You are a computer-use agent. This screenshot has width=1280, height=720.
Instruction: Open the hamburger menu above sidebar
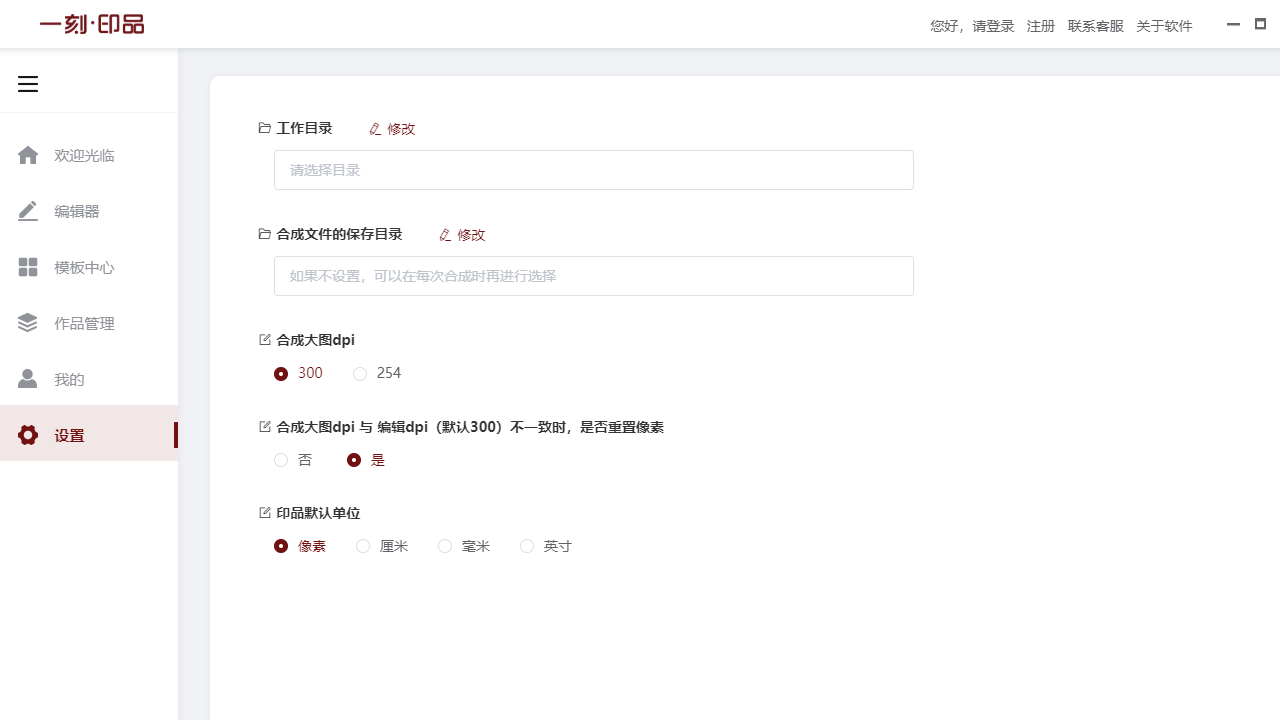coord(28,84)
